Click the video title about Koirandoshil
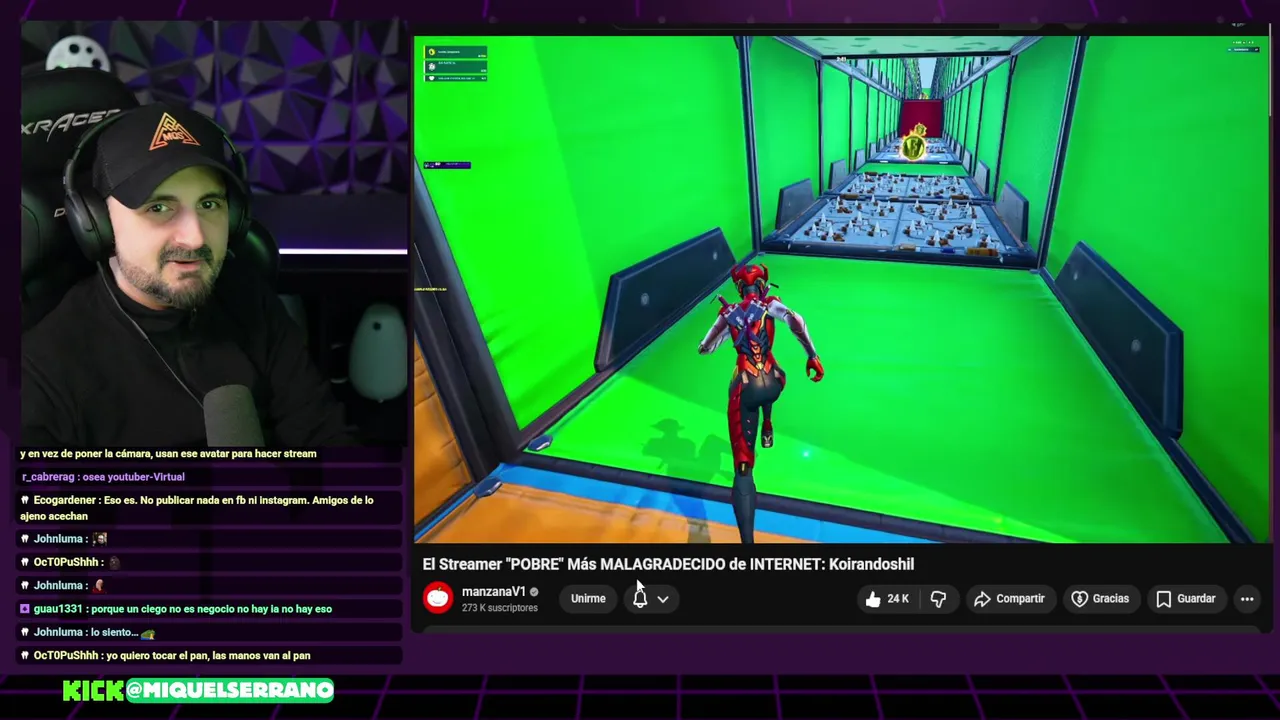 [x=668, y=564]
